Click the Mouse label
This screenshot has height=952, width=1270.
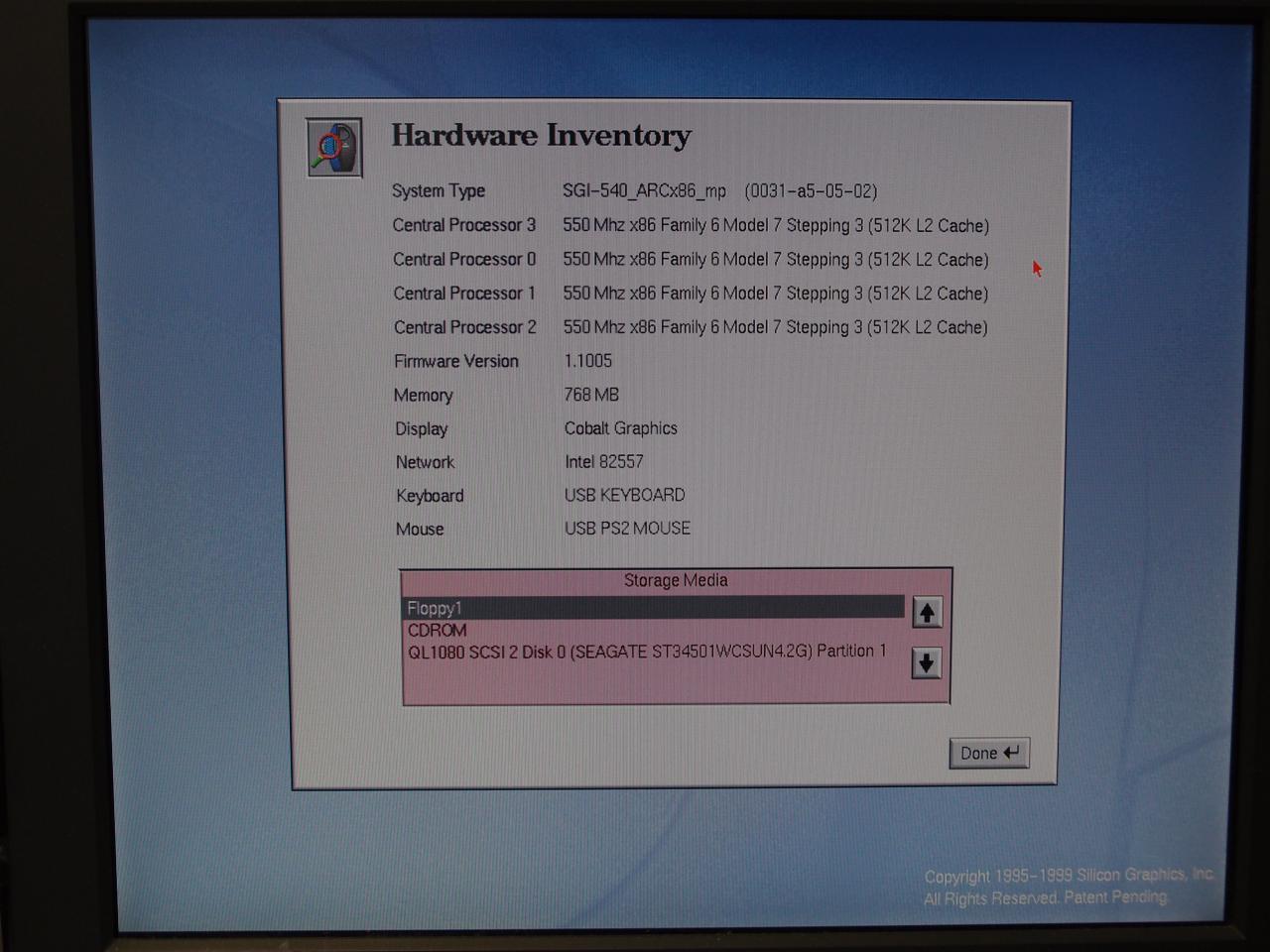coord(420,530)
